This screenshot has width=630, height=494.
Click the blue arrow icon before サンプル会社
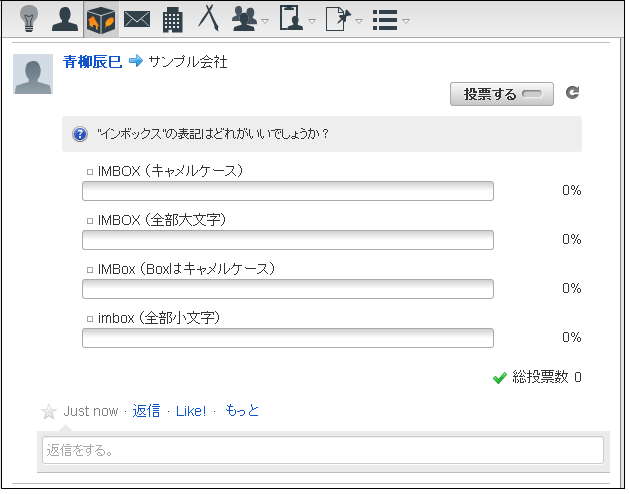136,61
